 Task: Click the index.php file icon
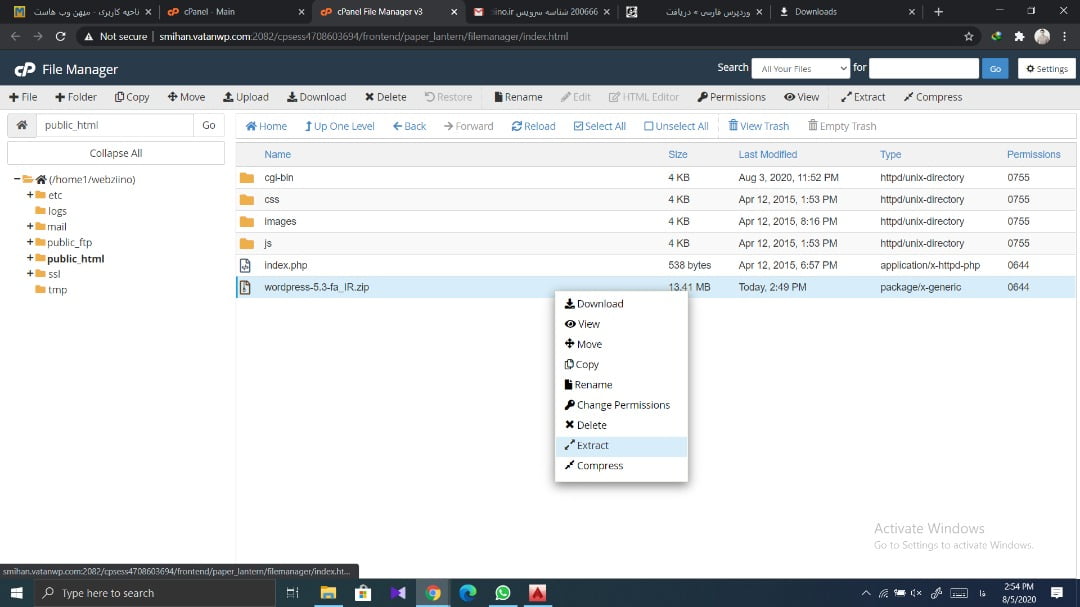[x=245, y=265]
